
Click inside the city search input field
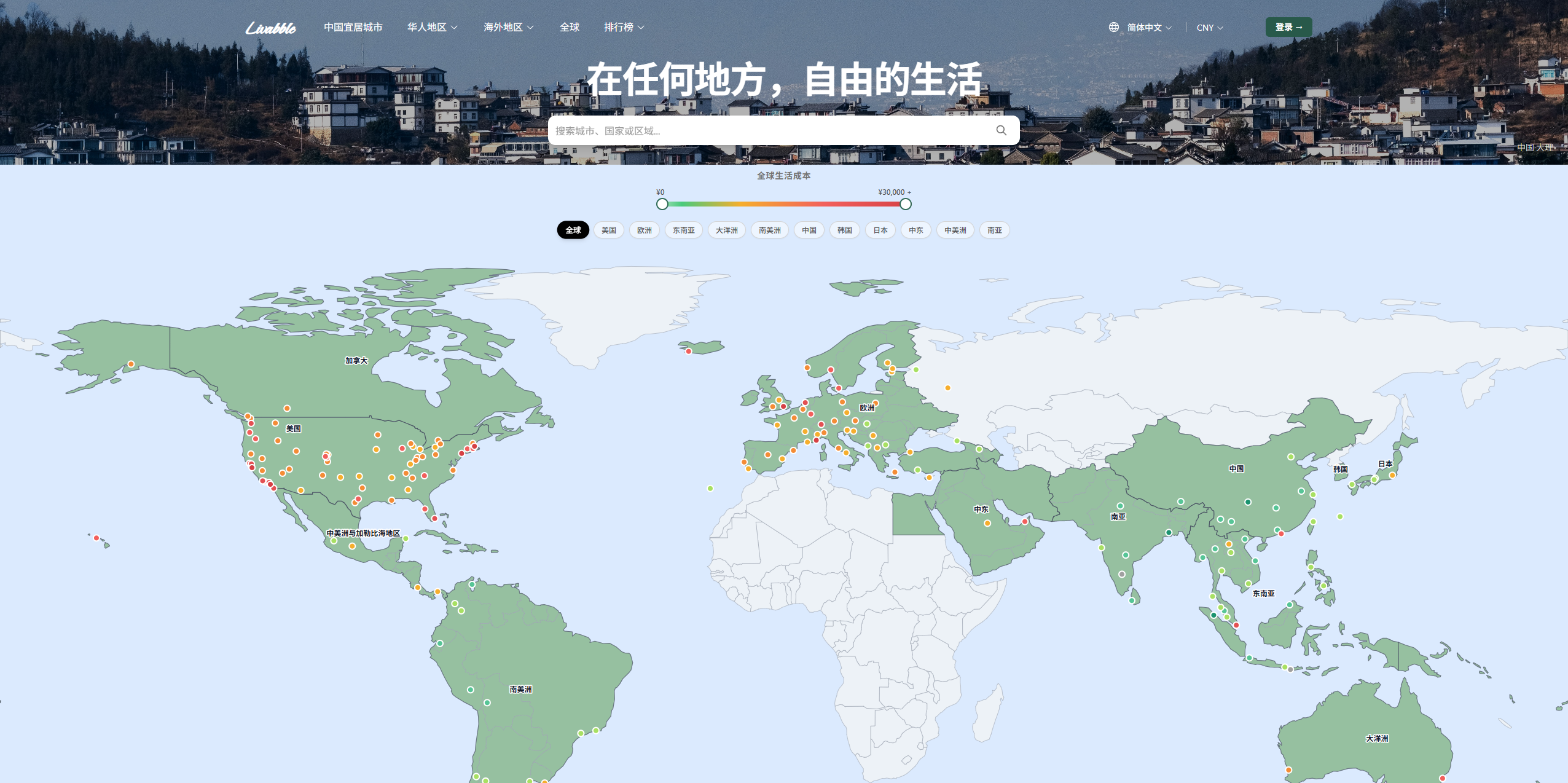tap(737, 130)
